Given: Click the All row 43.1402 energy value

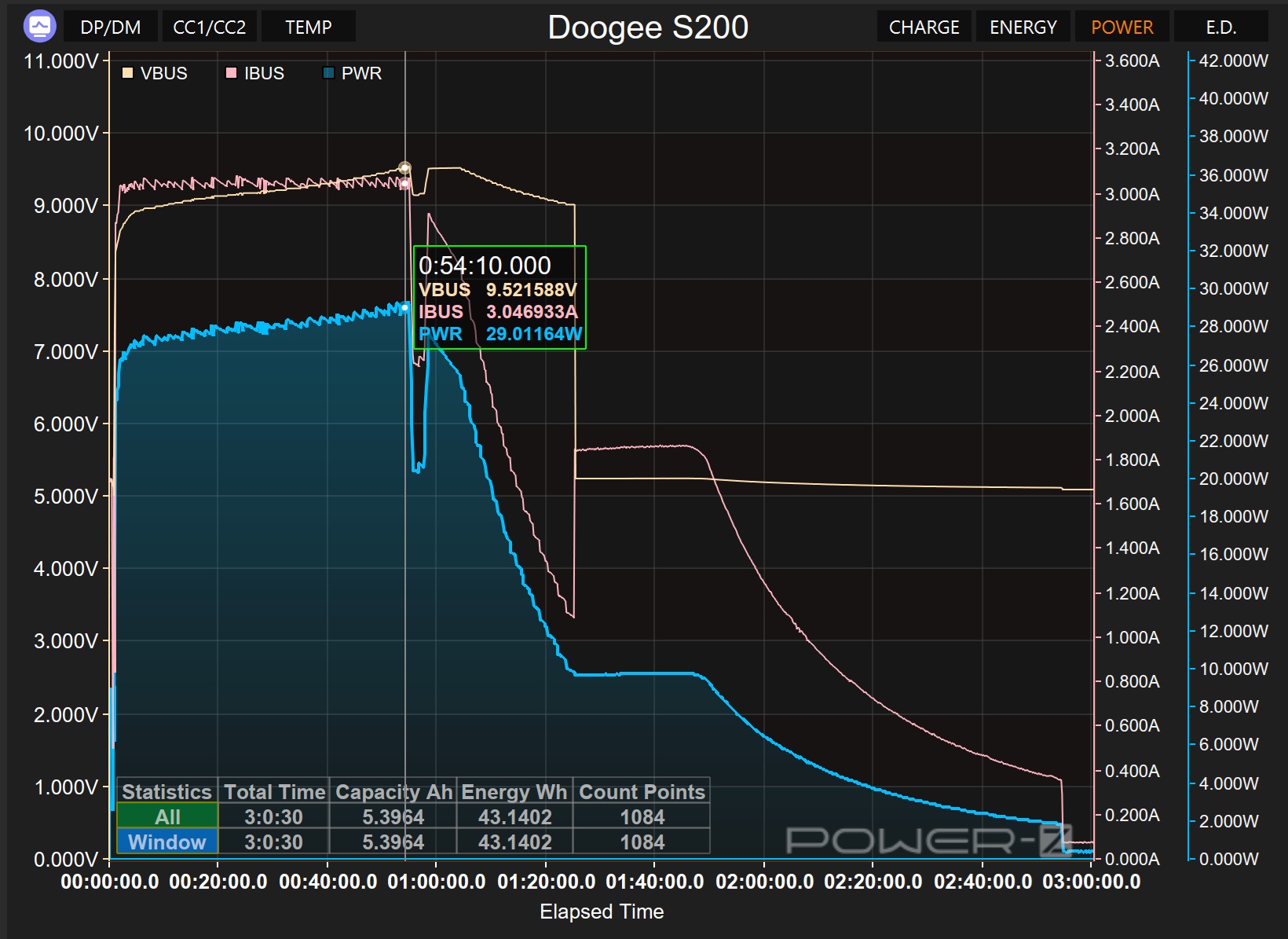Looking at the screenshot, I should point(514,817).
